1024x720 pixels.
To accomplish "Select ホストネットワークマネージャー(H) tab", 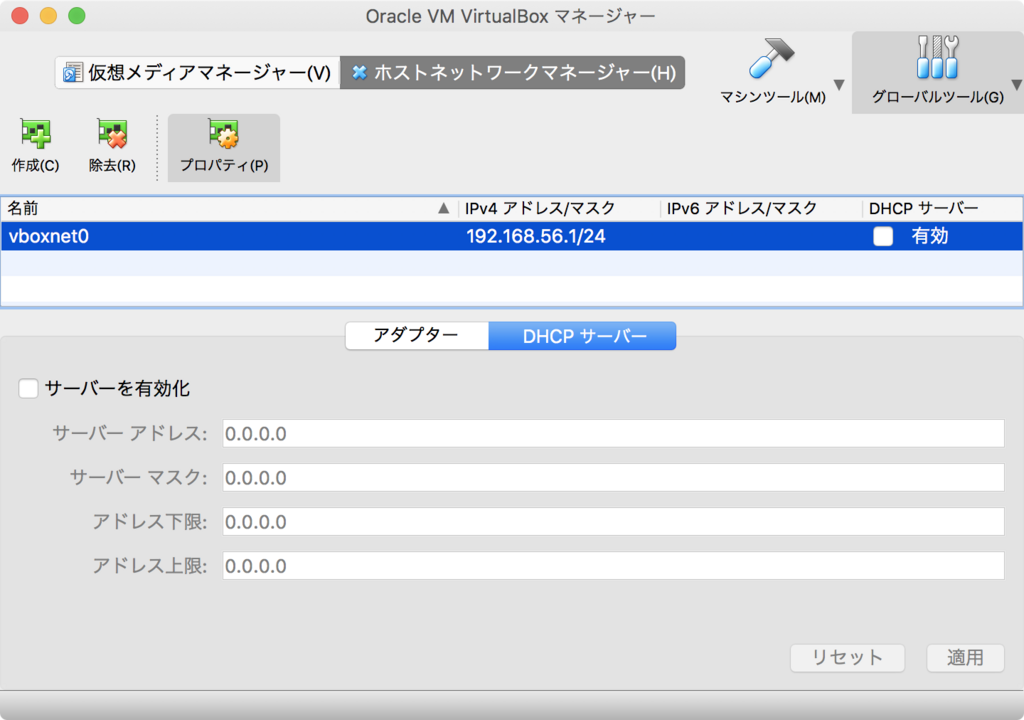I will [513, 73].
